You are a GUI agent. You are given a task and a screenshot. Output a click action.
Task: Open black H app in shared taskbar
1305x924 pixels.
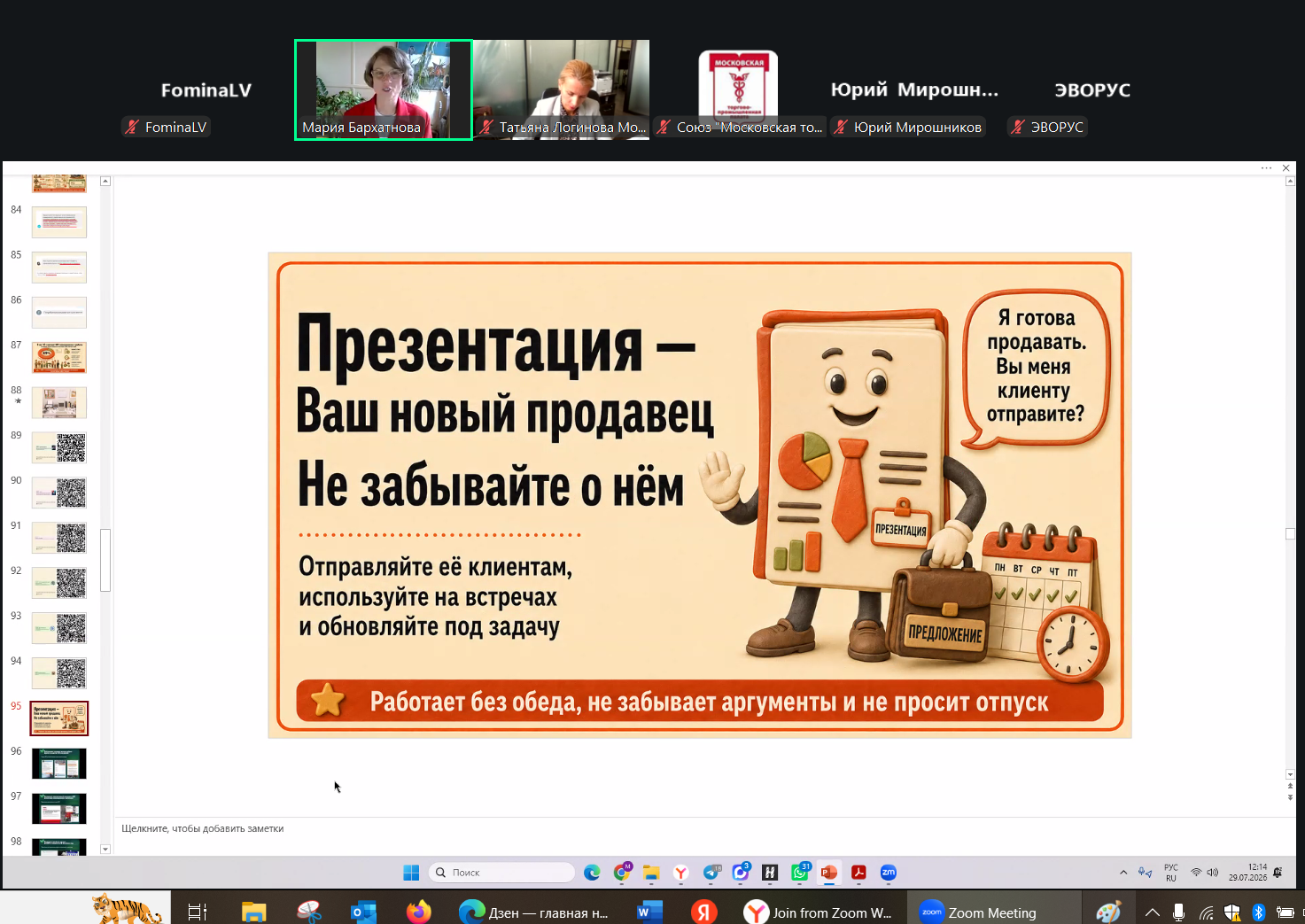coord(770,873)
